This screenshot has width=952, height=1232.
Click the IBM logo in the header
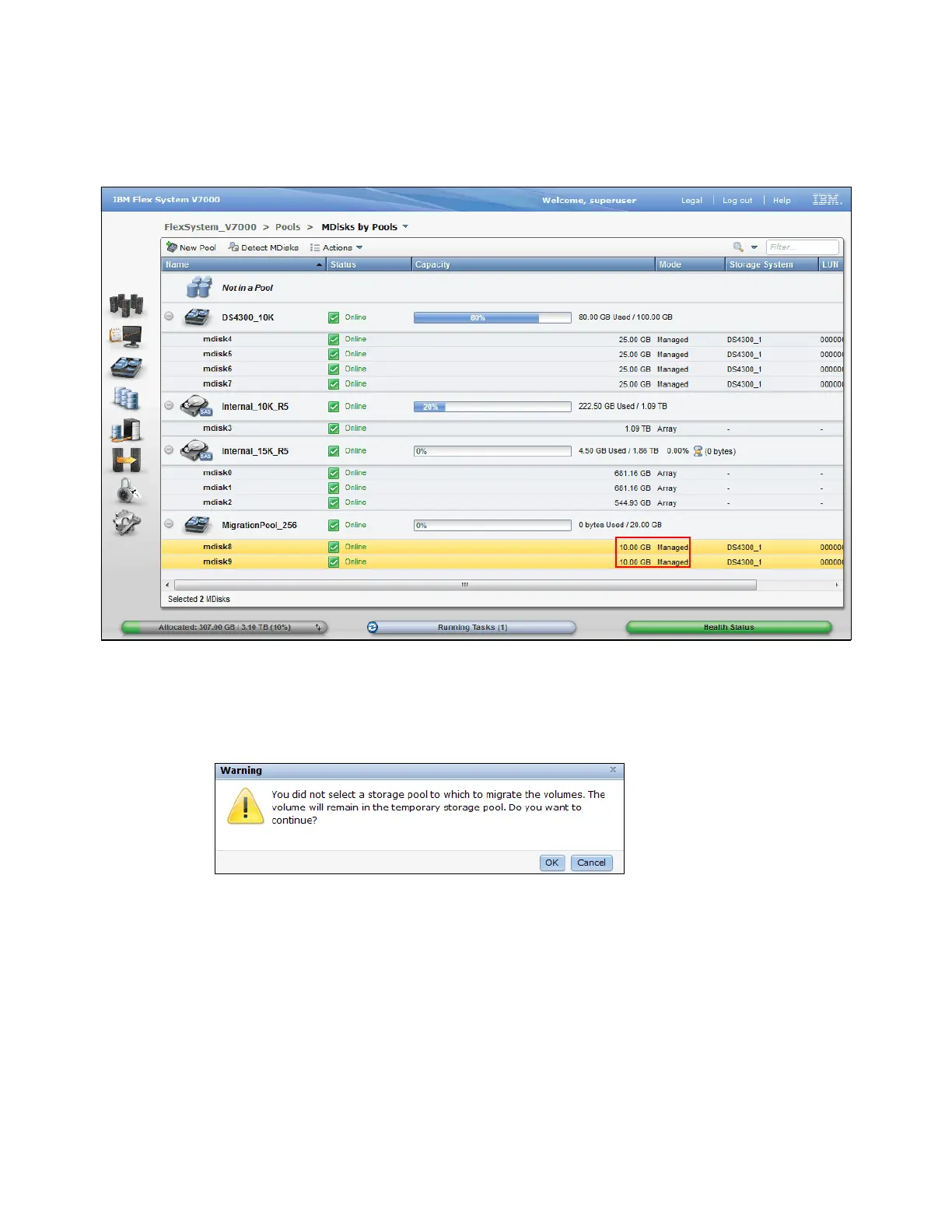coord(828,200)
